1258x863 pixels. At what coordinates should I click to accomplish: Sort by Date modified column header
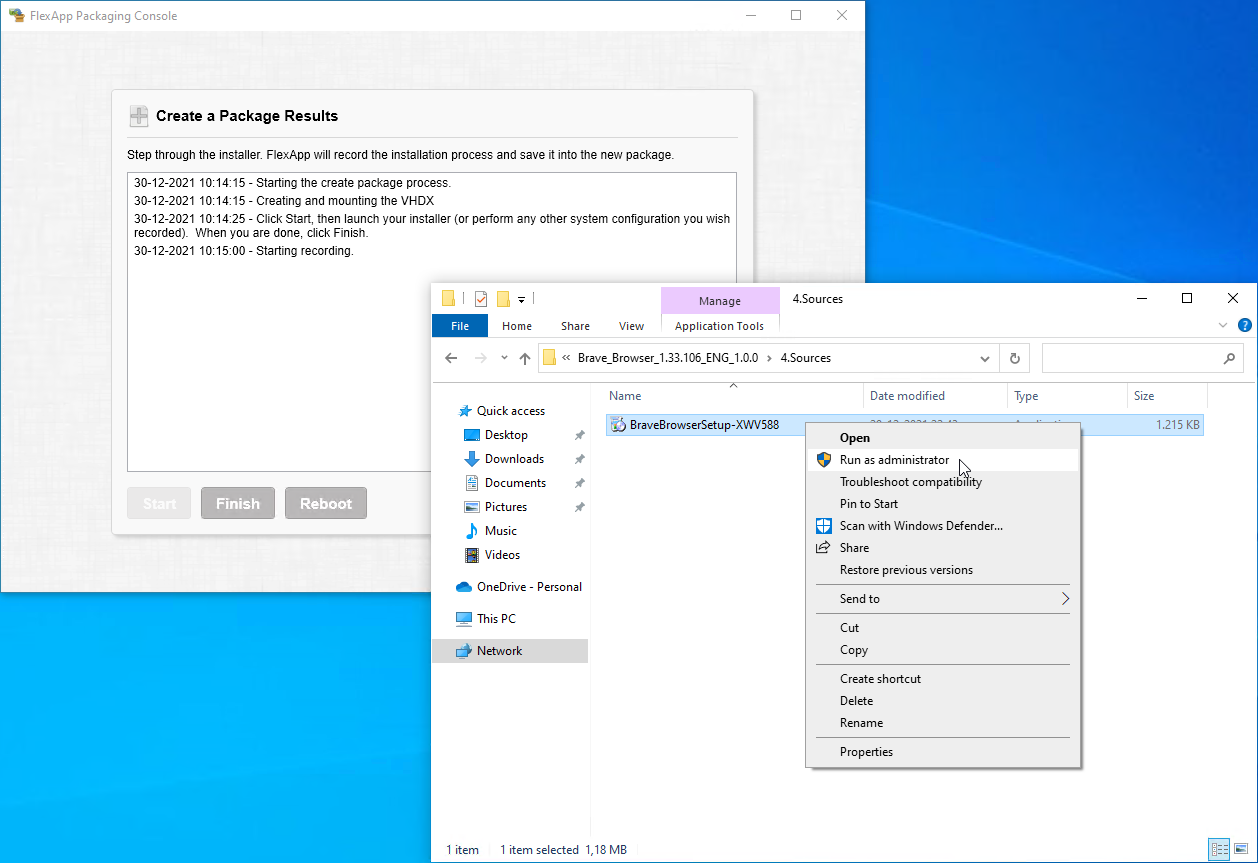pos(907,396)
